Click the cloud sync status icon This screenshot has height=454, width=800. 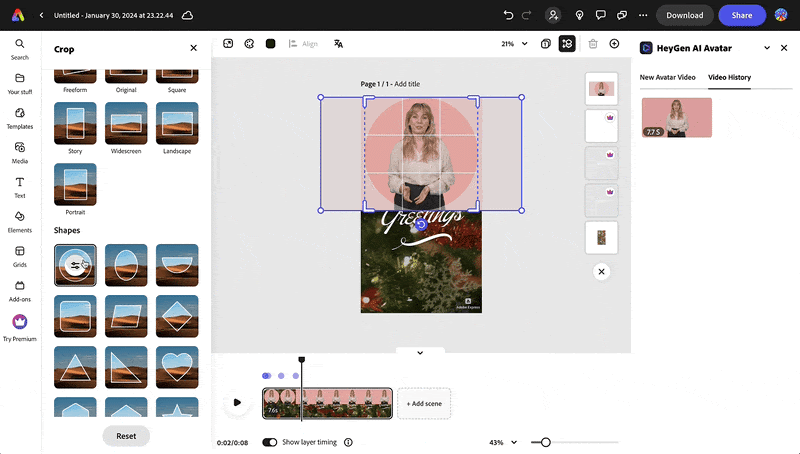tap(187, 15)
